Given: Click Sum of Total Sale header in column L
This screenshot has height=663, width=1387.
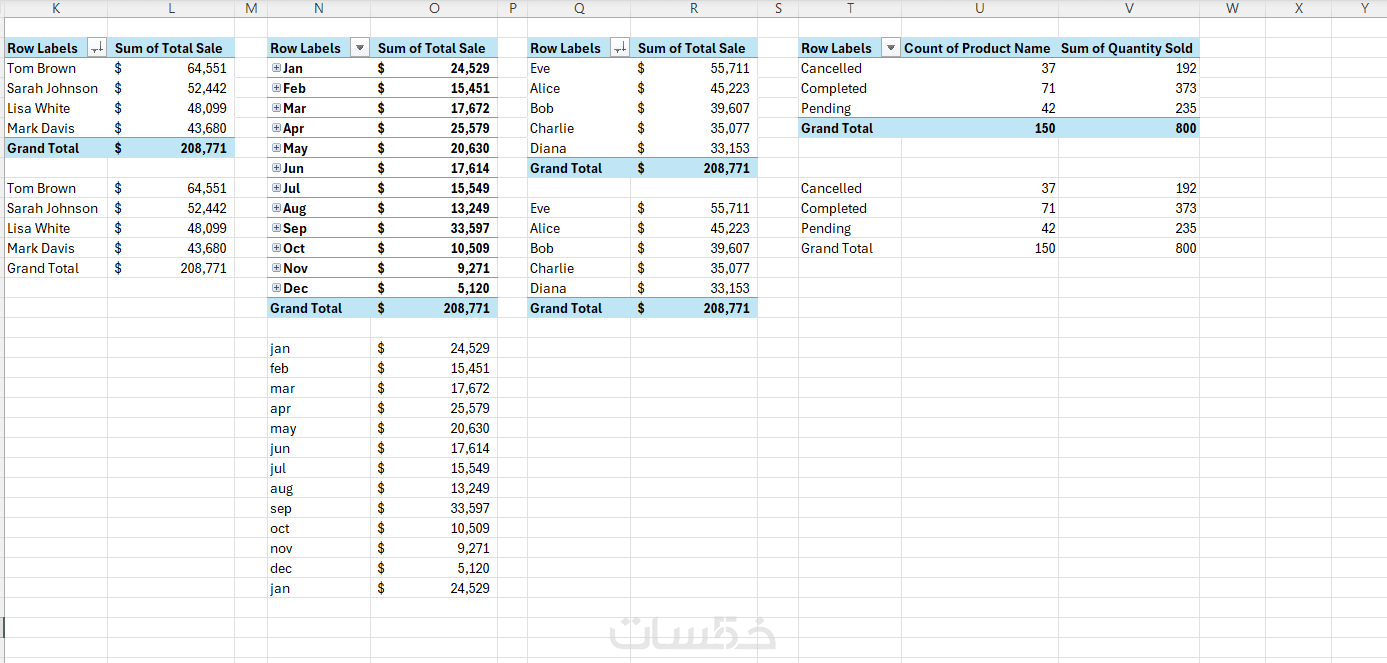Looking at the screenshot, I should coord(169,48).
